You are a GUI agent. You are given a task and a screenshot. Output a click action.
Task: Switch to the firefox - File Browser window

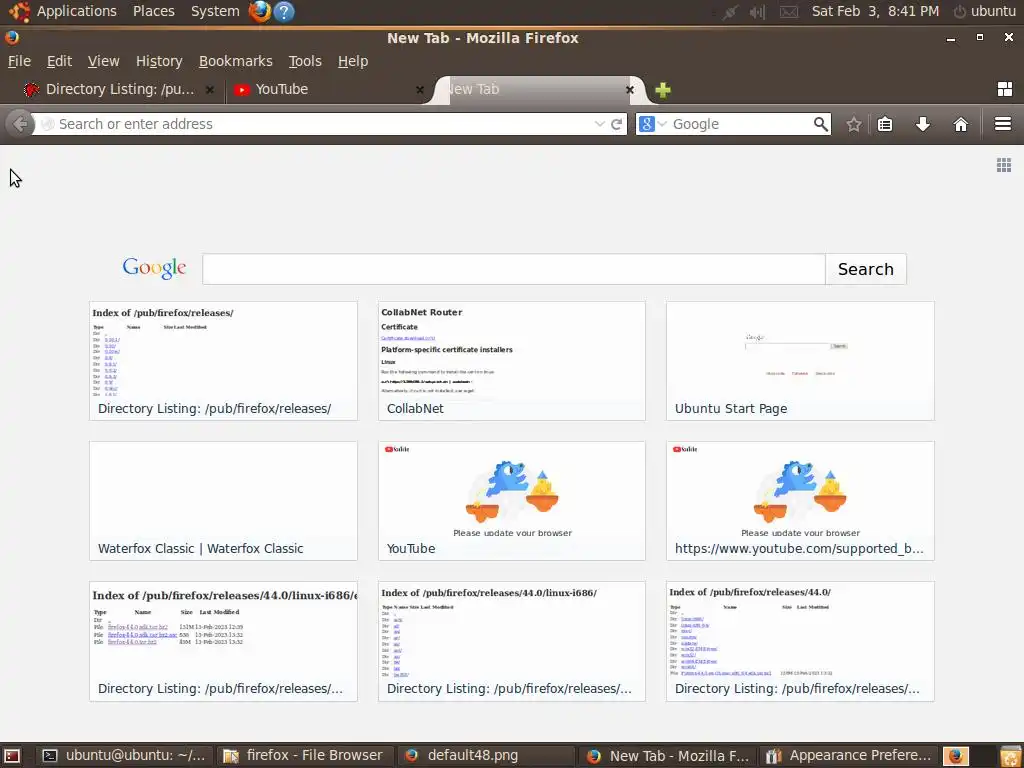[x=303, y=756]
